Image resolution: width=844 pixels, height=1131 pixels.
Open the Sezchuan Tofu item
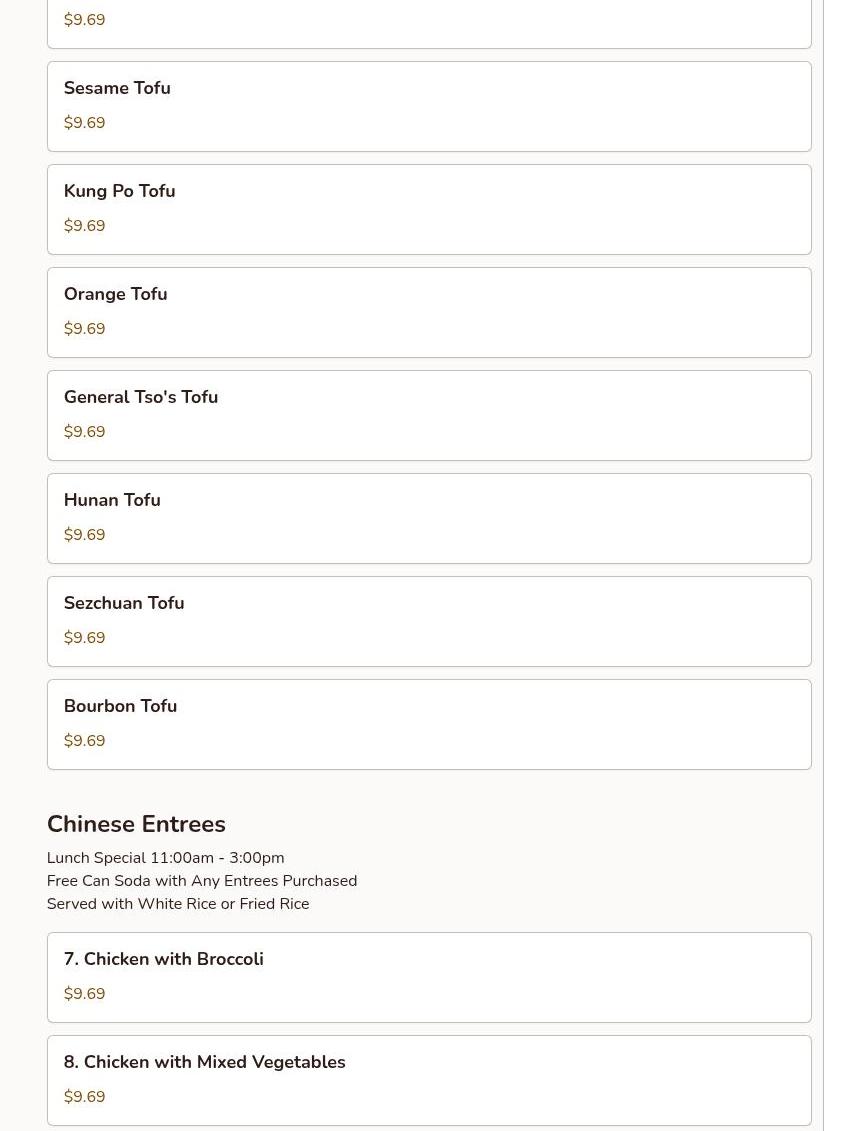pos(428,621)
